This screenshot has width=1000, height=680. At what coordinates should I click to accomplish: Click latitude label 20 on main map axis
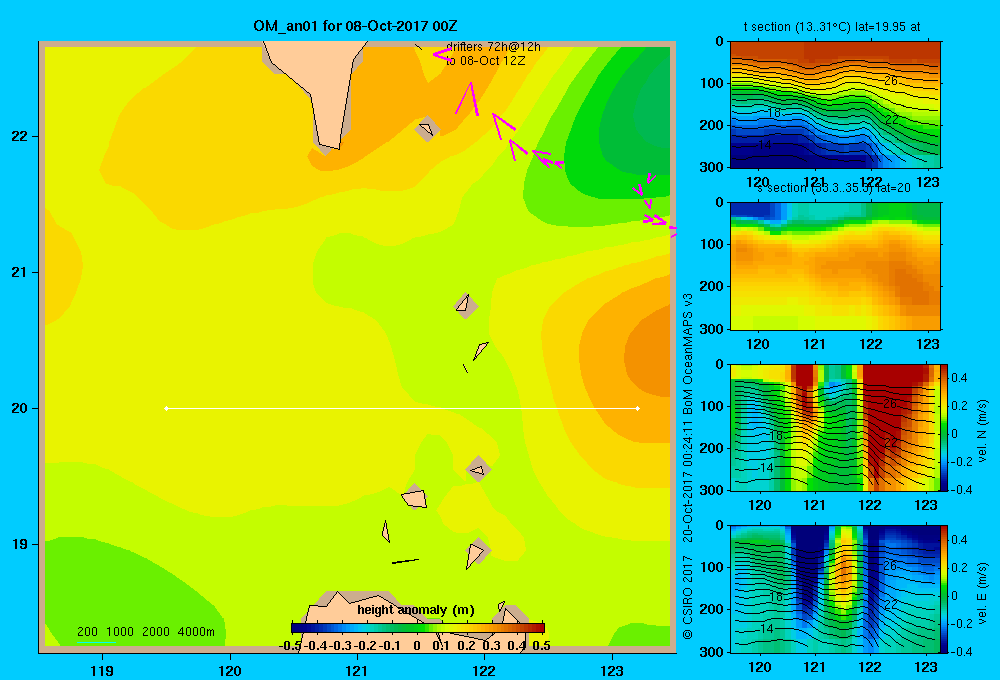[x=20, y=408]
